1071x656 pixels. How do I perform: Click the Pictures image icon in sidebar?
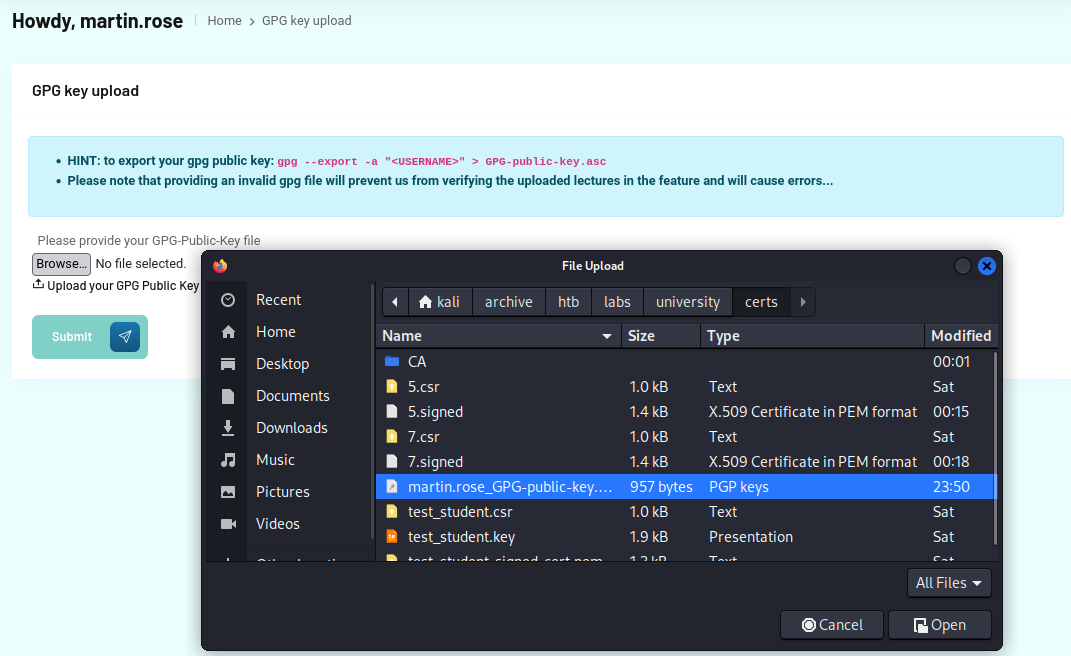[x=228, y=492]
